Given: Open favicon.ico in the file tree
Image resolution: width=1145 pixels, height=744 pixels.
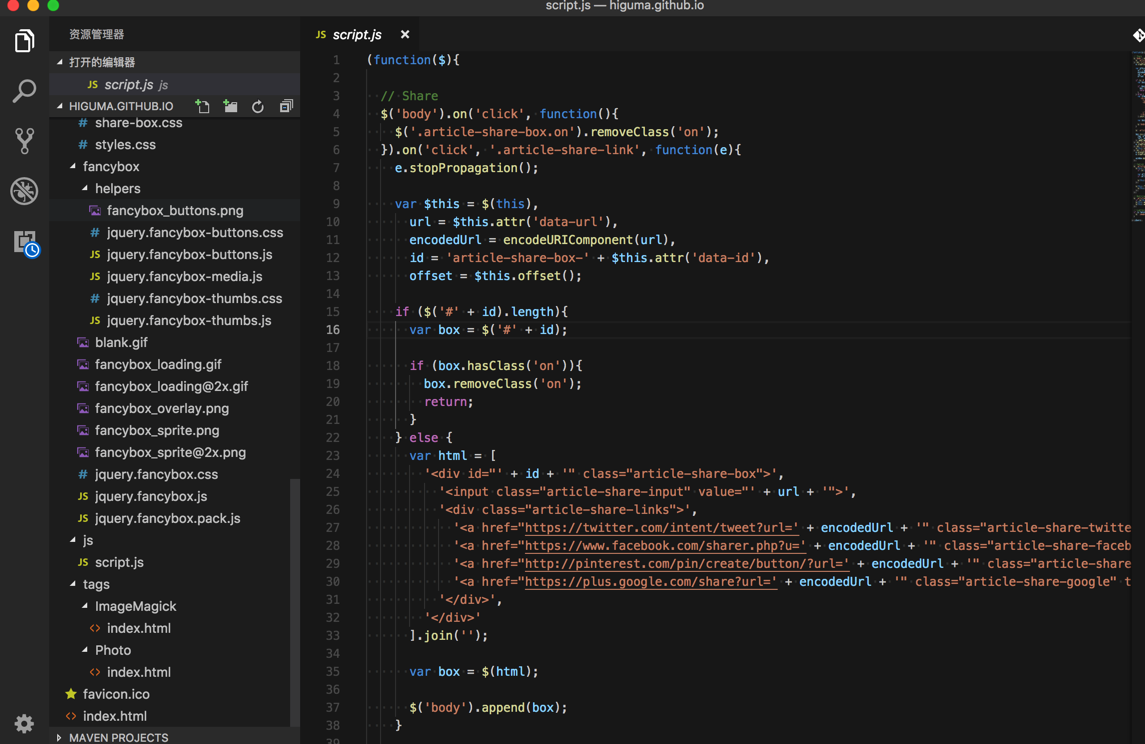Looking at the screenshot, I should coord(116,694).
